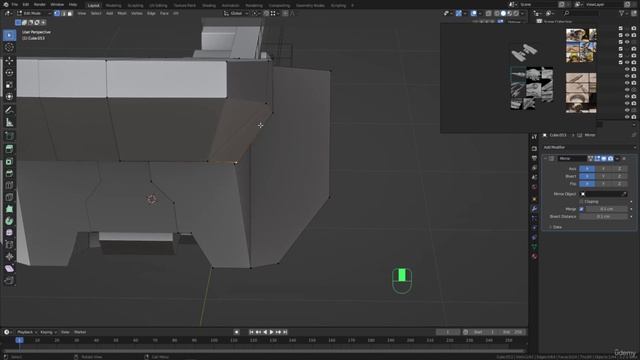Open the Edit Mode dropdown
Screen dimensions: 640x360
[33, 13]
